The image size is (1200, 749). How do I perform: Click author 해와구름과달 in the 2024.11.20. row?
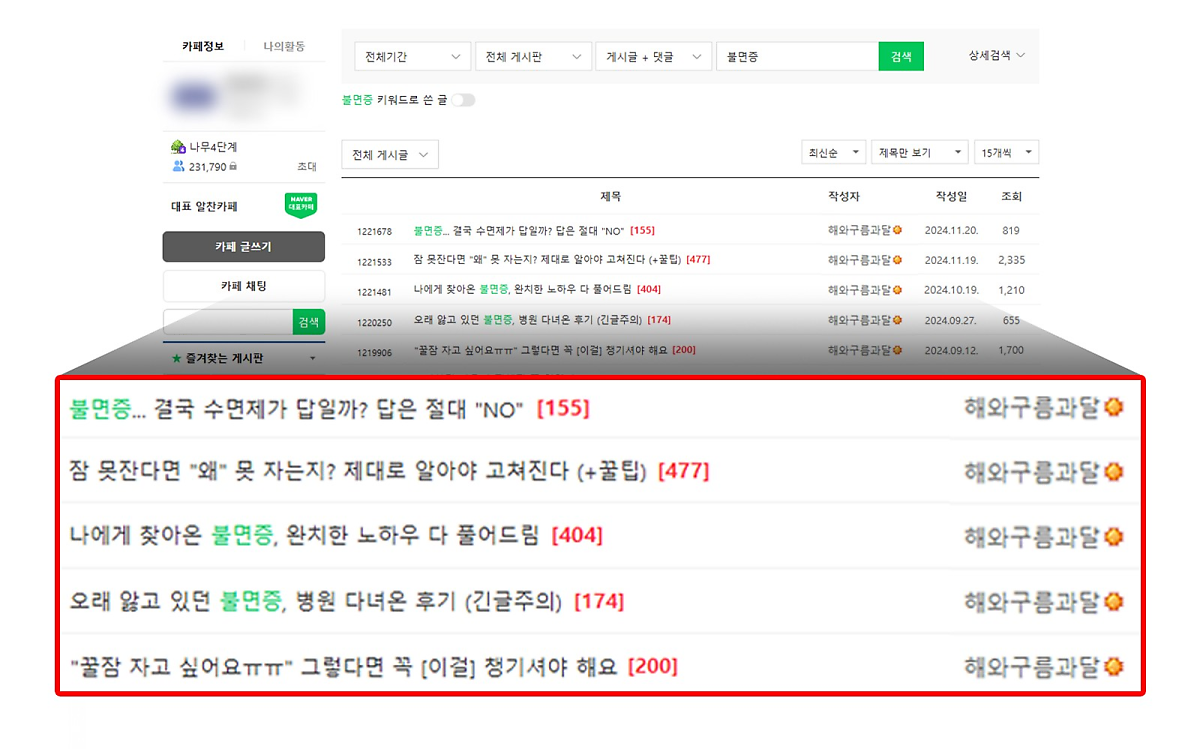[x=859, y=231]
